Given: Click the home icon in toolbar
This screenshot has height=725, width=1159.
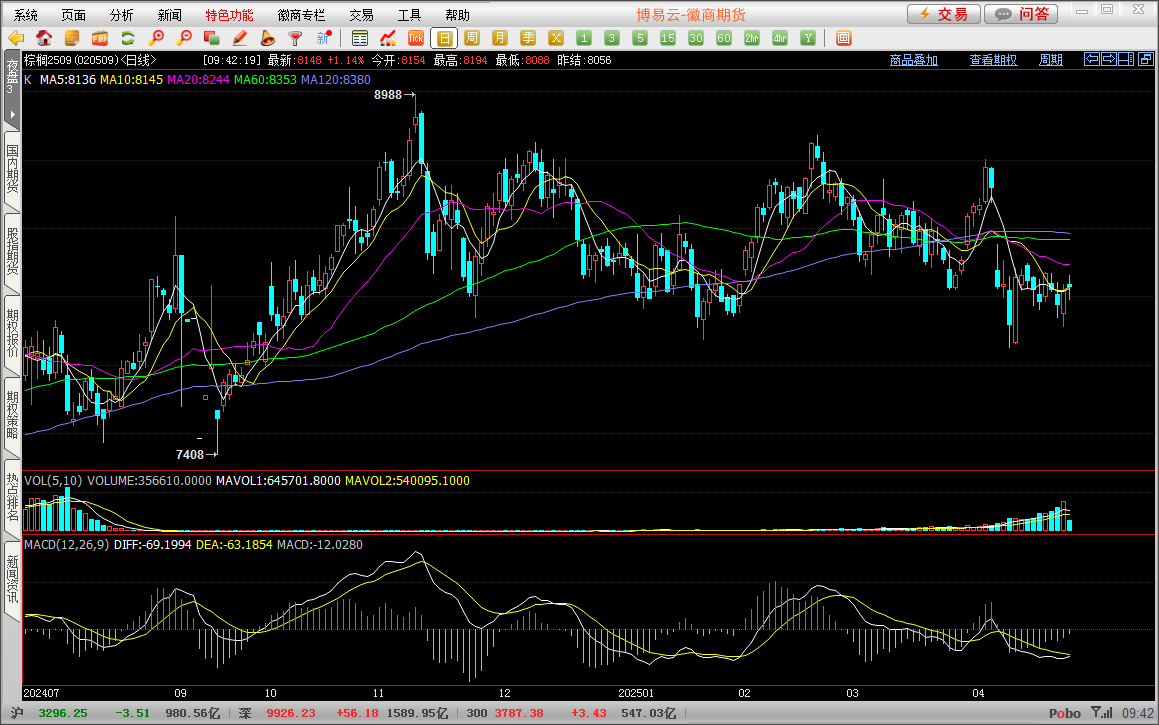Looking at the screenshot, I should coord(44,38).
